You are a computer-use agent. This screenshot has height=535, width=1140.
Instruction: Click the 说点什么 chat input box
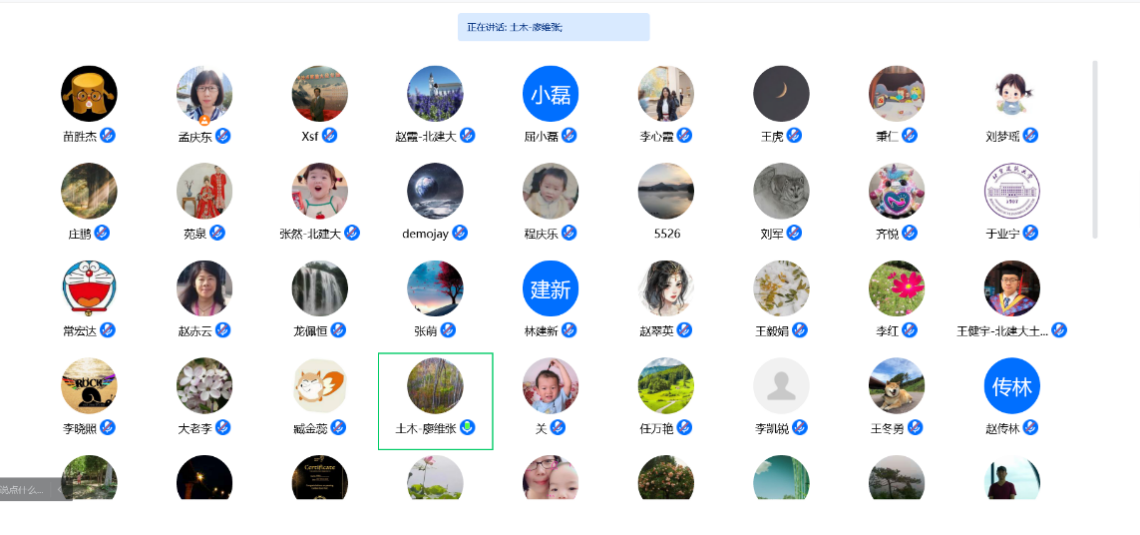pyautogui.click(x=24, y=490)
